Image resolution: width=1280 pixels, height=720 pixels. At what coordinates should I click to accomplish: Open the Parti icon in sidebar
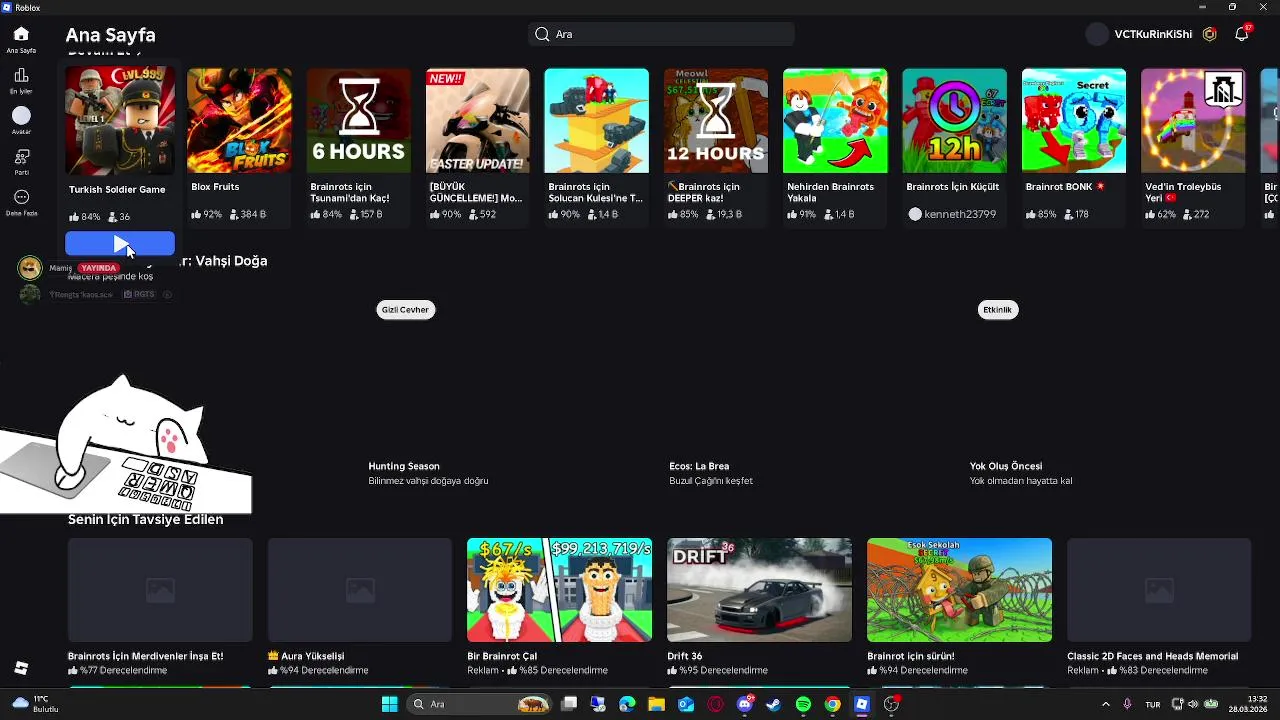pyautogui.click(x=21, y=157)
